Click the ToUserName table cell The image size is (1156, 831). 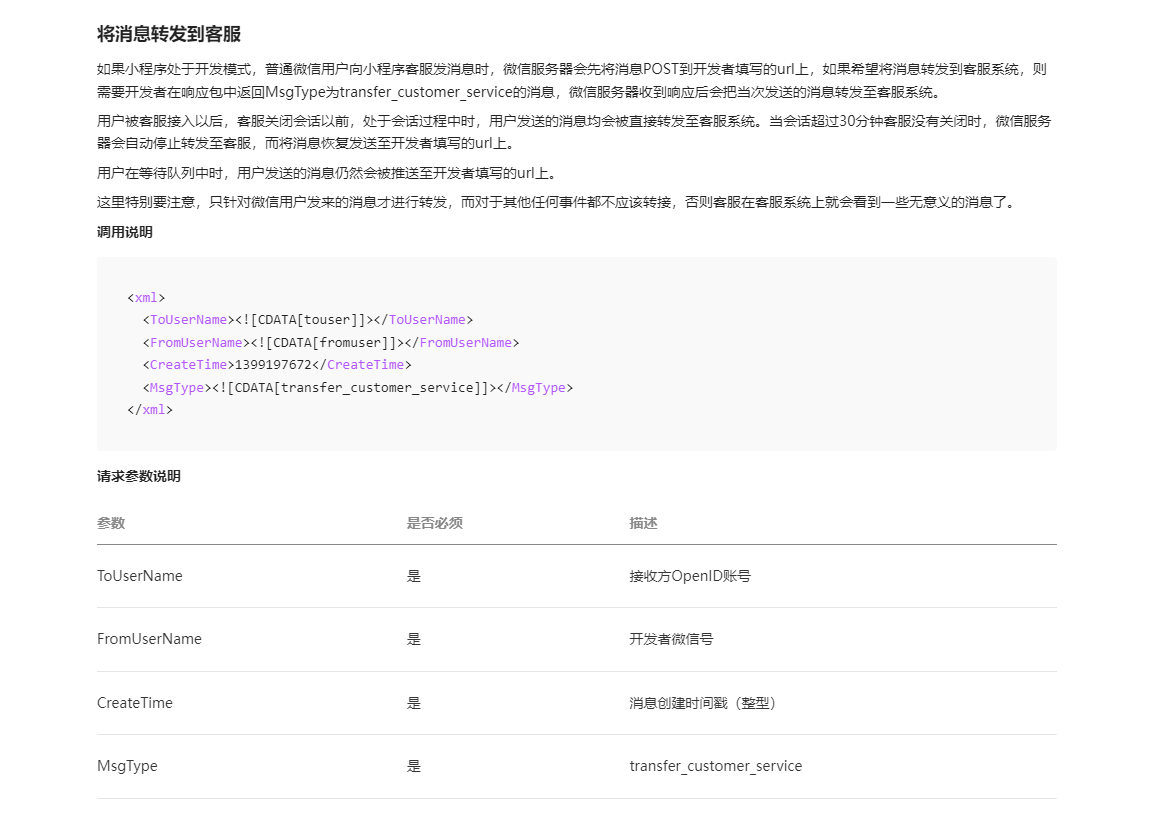tap(140, 577)
